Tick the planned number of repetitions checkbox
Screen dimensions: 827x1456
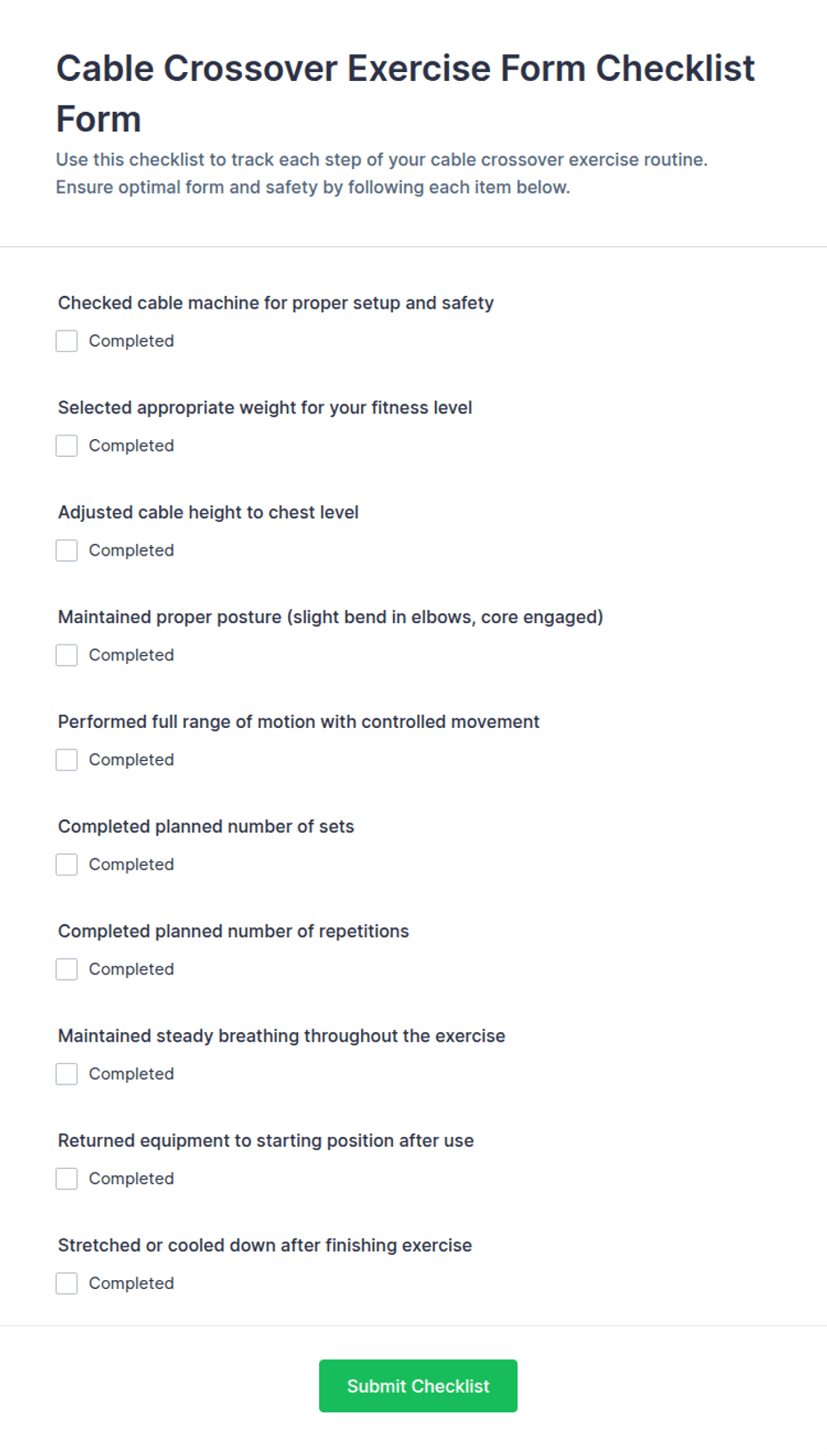67,970
